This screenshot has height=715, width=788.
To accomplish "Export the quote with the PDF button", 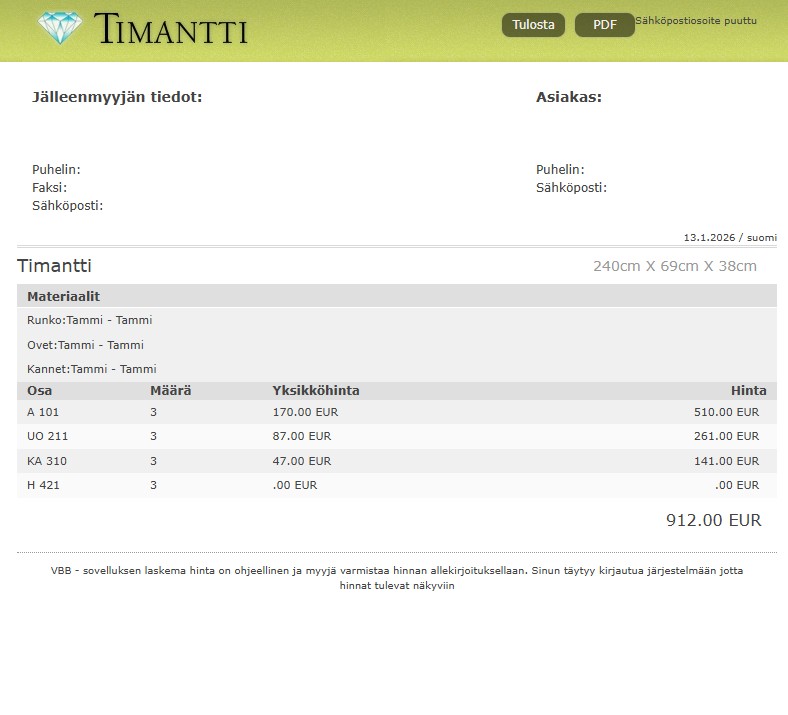I will point(604,26).
